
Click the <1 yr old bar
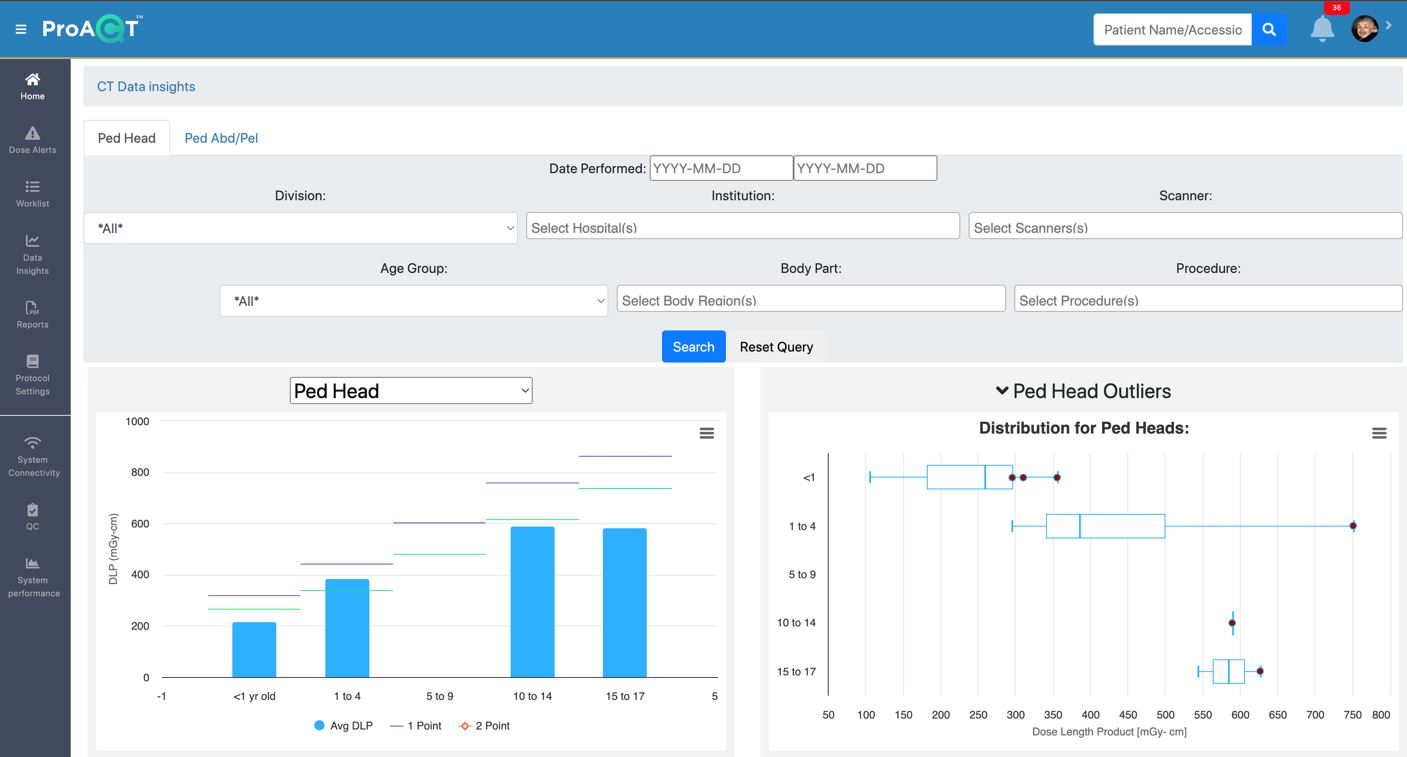click(254, 650)
